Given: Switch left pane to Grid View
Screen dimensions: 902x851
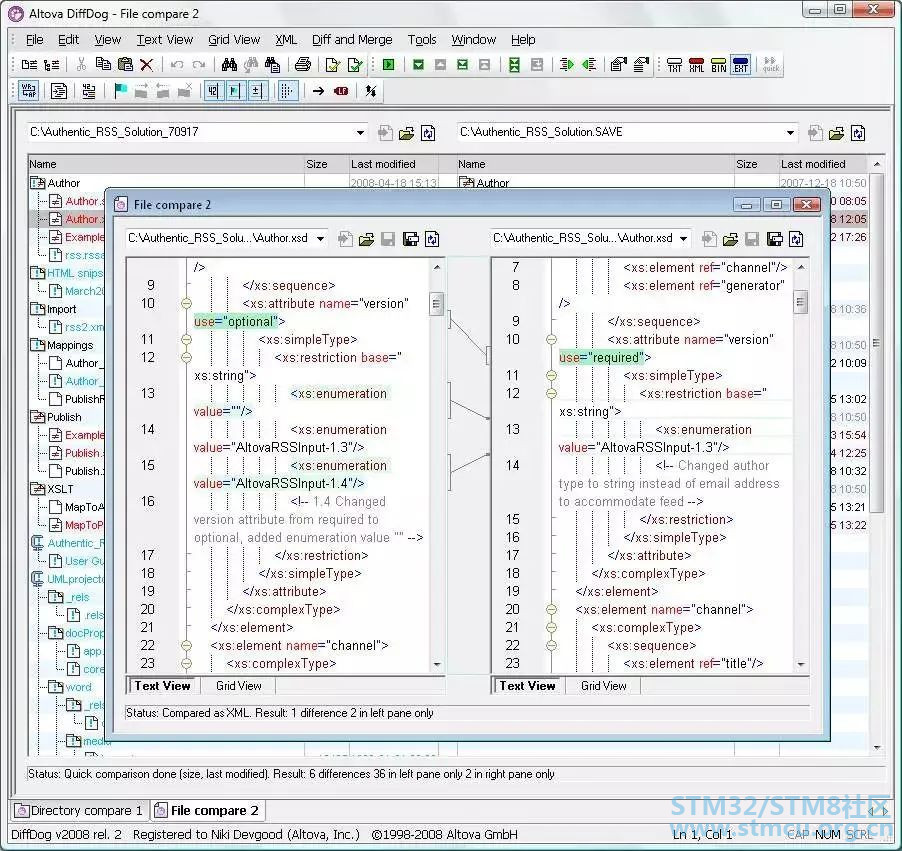Looking at the screenshot, I should click(238, 685).
